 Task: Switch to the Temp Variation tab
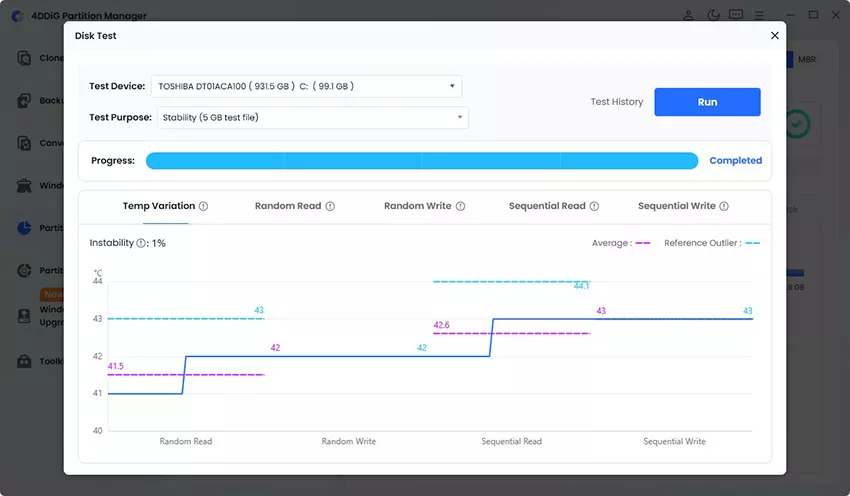pyautogui.click(x=159, y=206)
